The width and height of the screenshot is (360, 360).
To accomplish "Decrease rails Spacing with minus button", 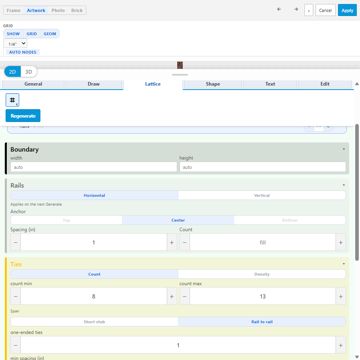I will (x=16, y=242).
